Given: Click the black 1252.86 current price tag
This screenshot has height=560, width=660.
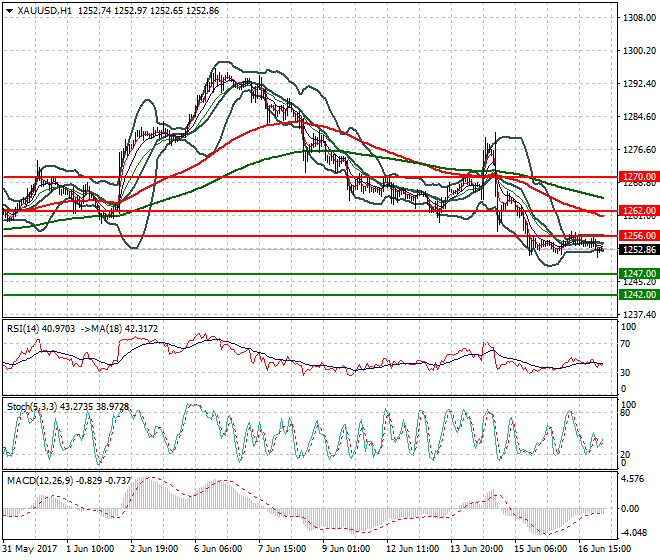Looking at the screenshot, I should [638, 250].
